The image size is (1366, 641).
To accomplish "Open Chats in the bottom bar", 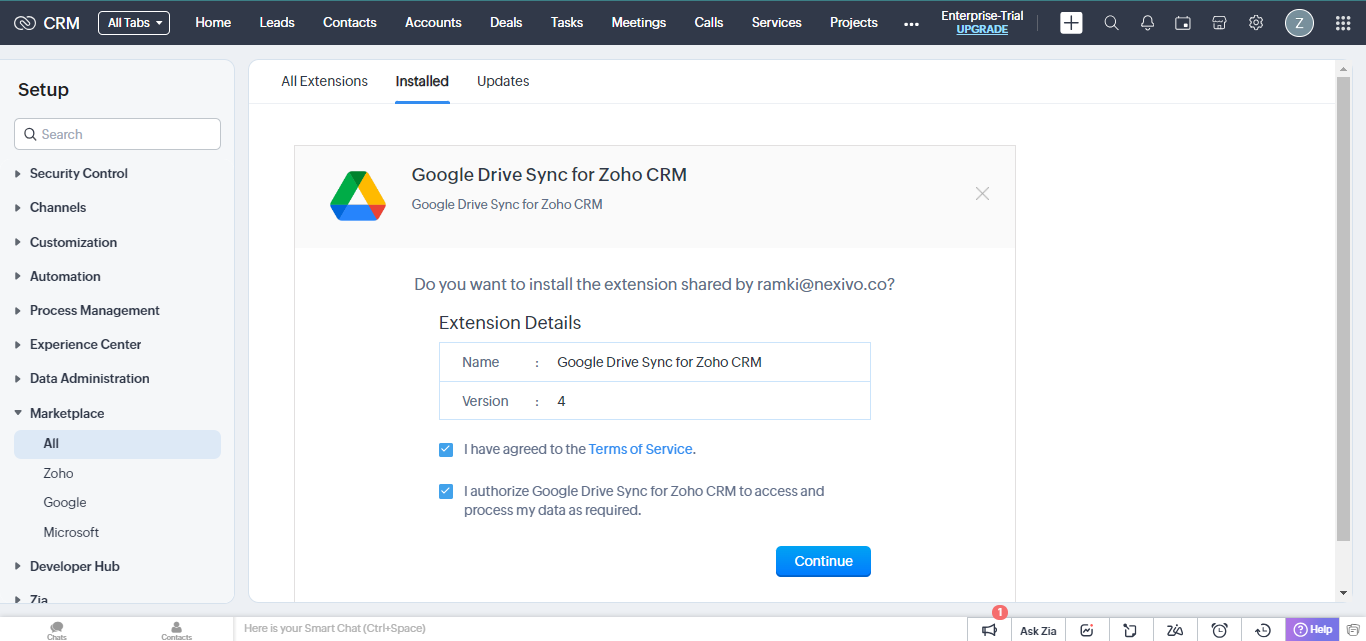I will pos(57,630).
